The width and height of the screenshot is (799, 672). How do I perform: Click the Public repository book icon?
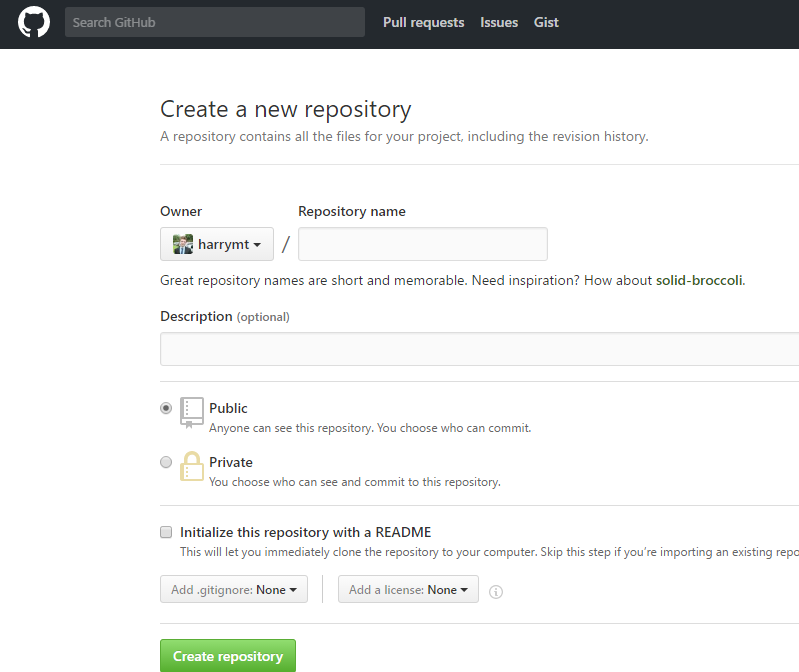pos(192,412)
